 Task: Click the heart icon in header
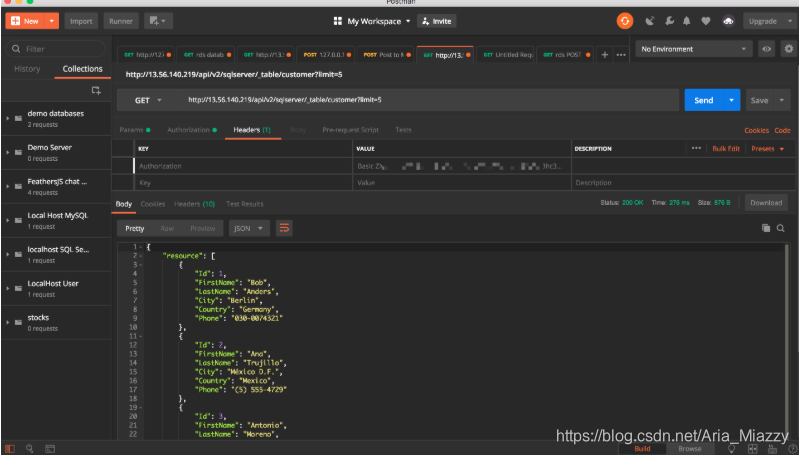[706, 21]
